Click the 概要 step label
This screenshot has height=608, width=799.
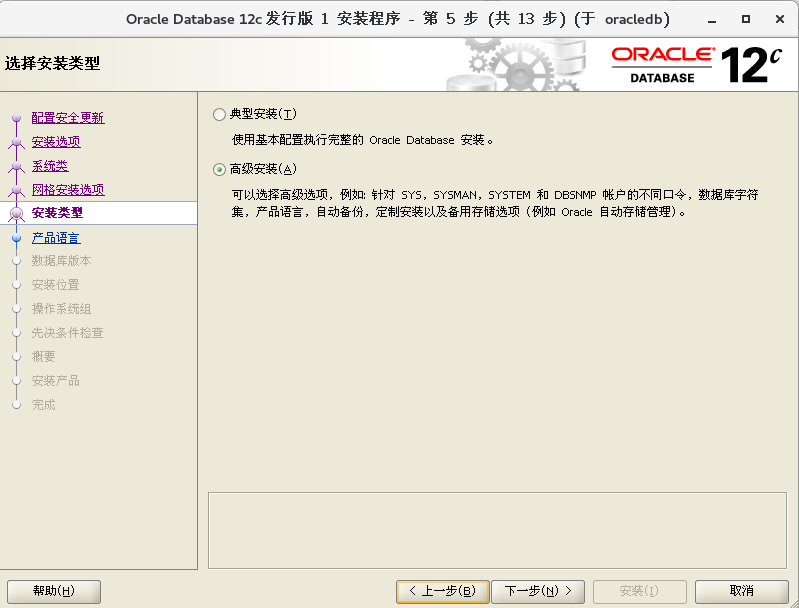point(43,357)
